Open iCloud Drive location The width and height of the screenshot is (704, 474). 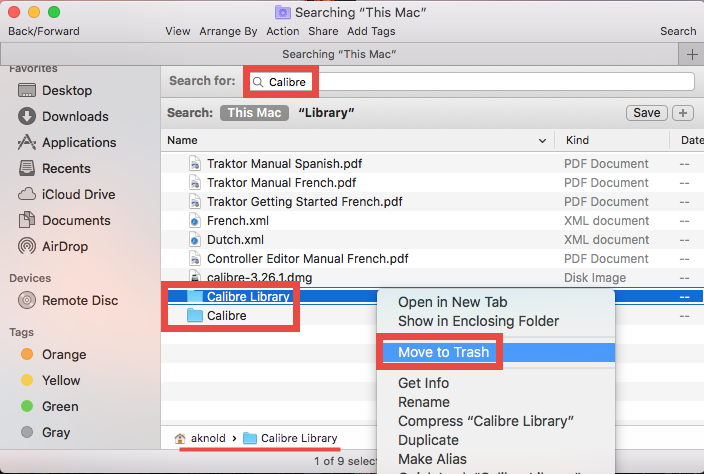[x=66, y=194]
